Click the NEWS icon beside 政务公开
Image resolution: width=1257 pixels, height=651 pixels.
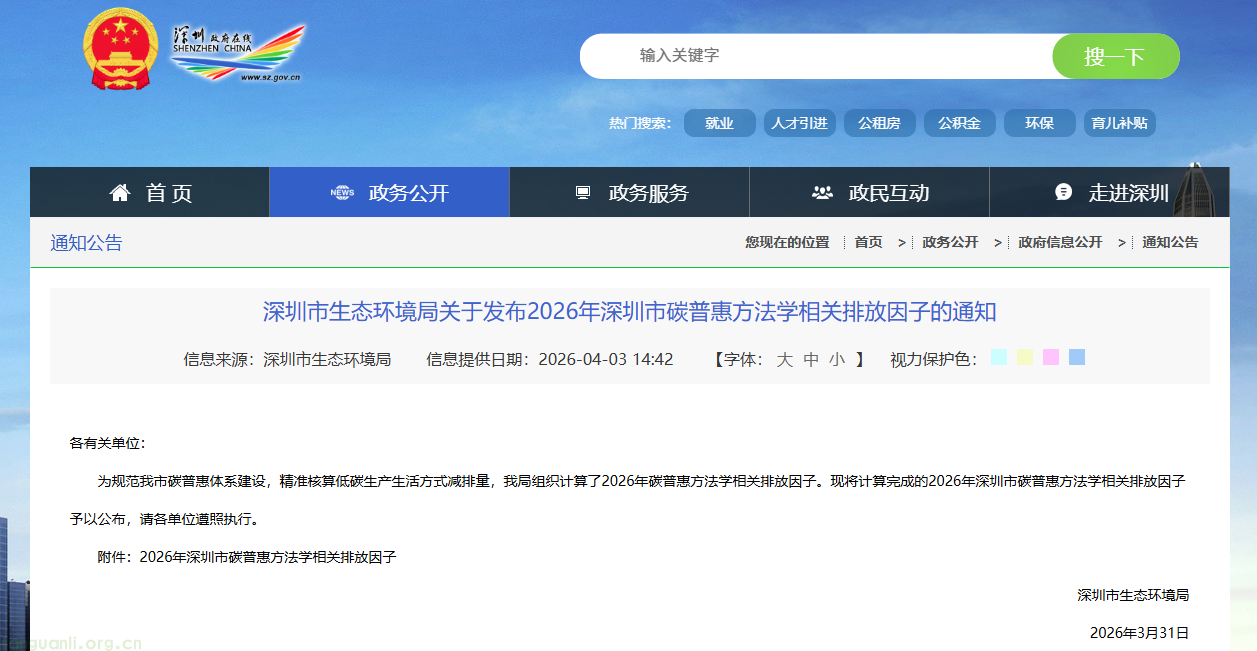coord(343,192)
